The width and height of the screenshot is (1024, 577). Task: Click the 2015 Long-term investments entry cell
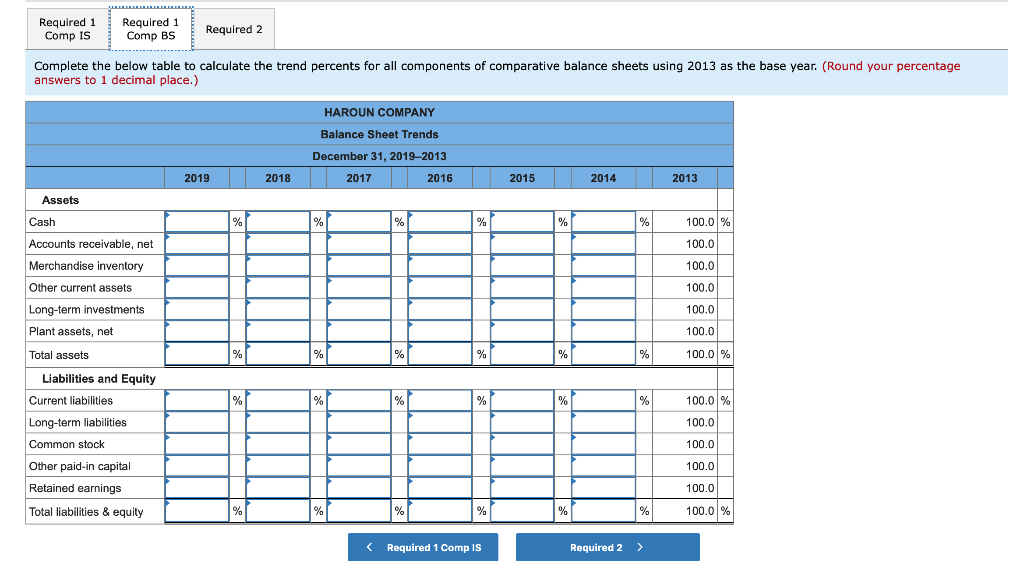click(521, 309)
